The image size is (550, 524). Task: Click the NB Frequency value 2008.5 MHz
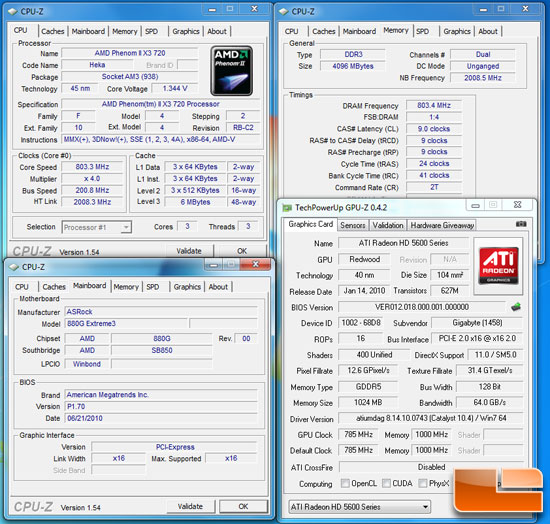(x=483, y=78)
